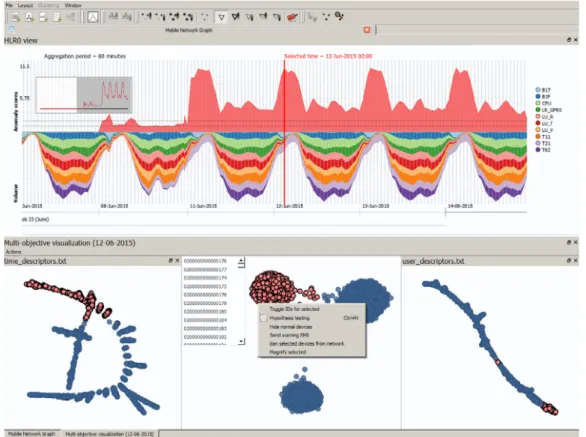
Task: Select device ID ending in 180
Action: [x=205, y=311]
